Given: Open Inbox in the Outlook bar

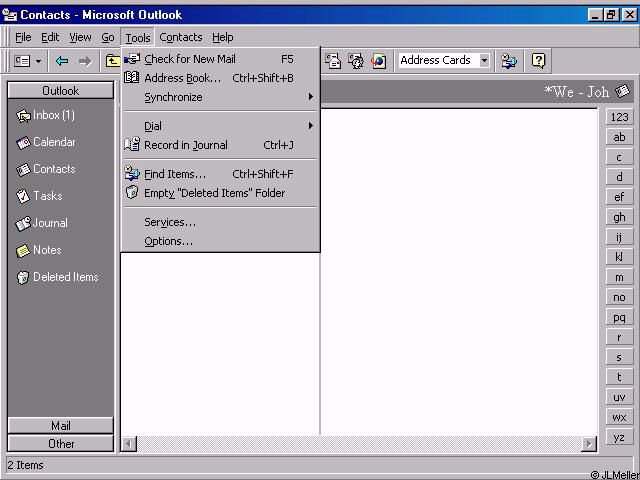Looking at the screenshot, I should tap(46, 116).
